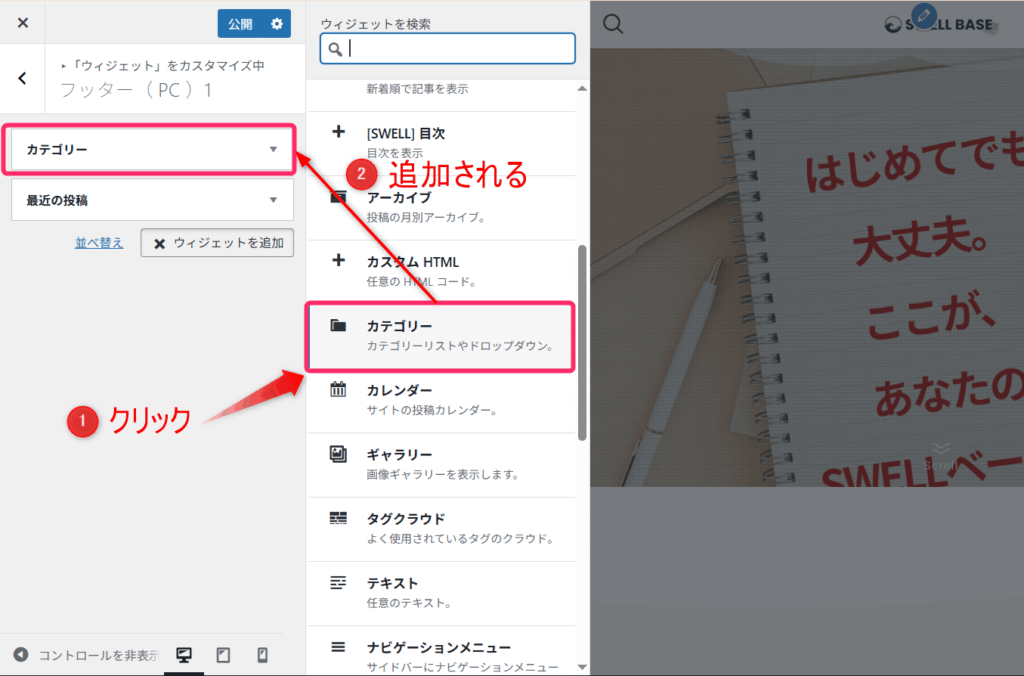The image size is (1024, 676).
Task: Select the ギャラリー widget entry
Action: pos(441,464)
